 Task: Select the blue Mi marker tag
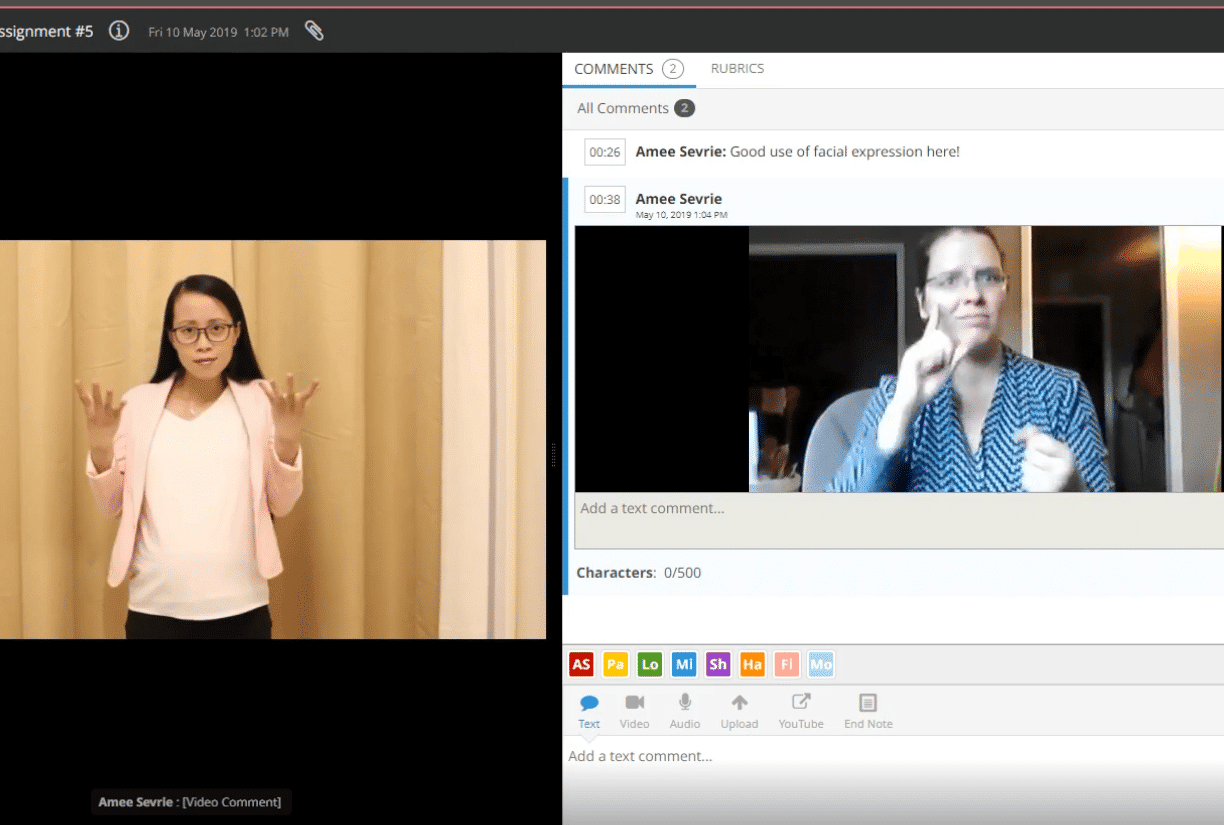tap(684, 664)
